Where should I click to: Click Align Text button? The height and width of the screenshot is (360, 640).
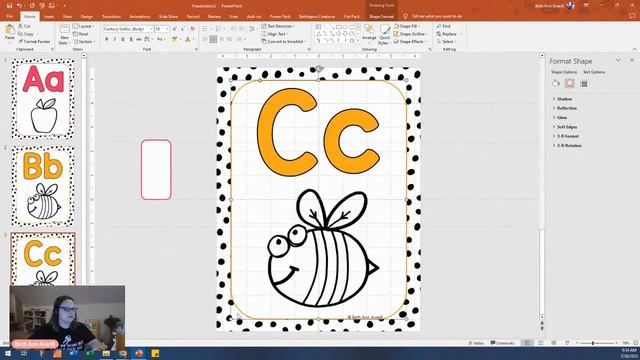274,34
